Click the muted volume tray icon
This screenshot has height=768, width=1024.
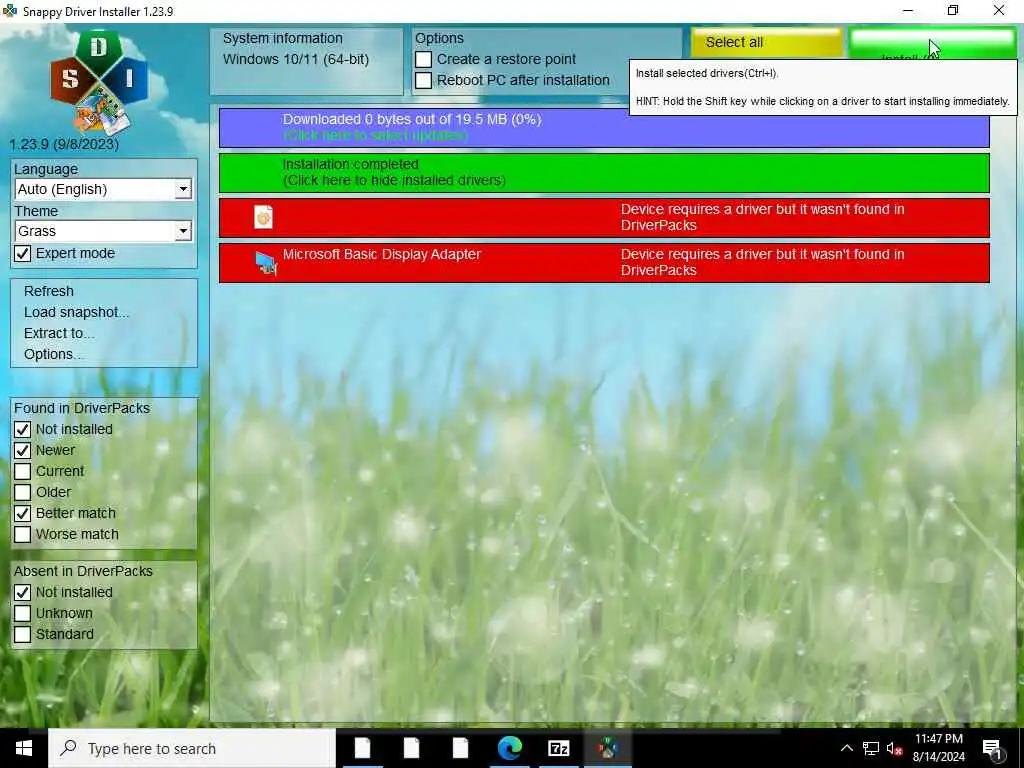(894, 748)
